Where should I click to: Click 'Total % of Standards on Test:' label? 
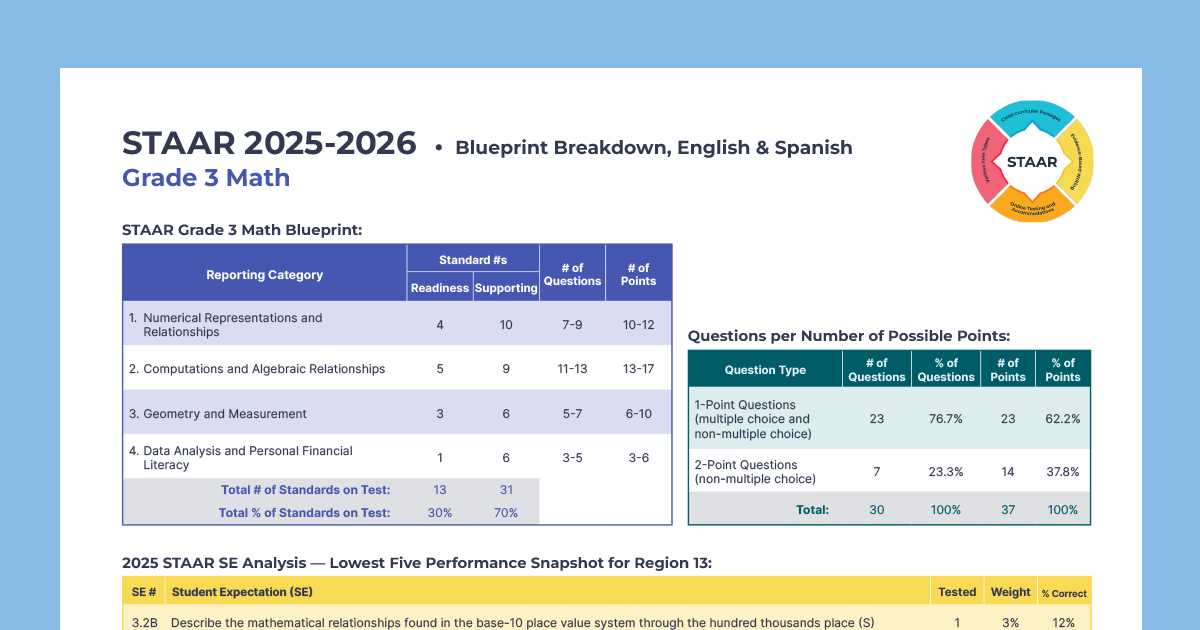coord(305,513)
